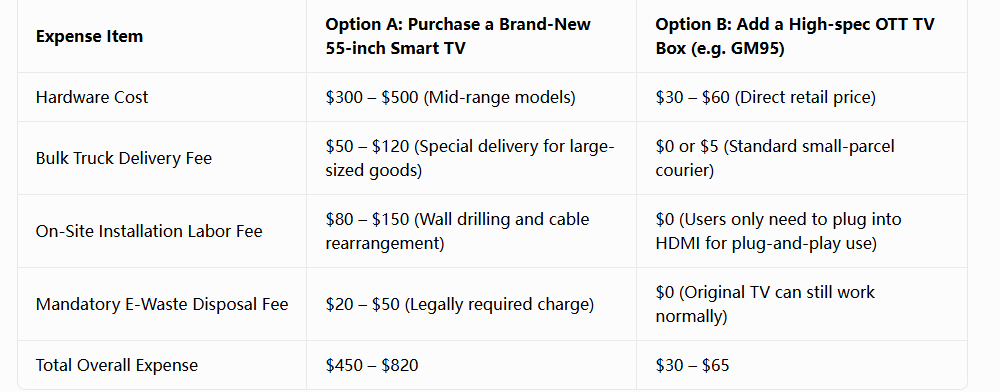This screenshot has width=1000, height=392.
Task: Click the Hardware Cost row label
Action: 92,98
